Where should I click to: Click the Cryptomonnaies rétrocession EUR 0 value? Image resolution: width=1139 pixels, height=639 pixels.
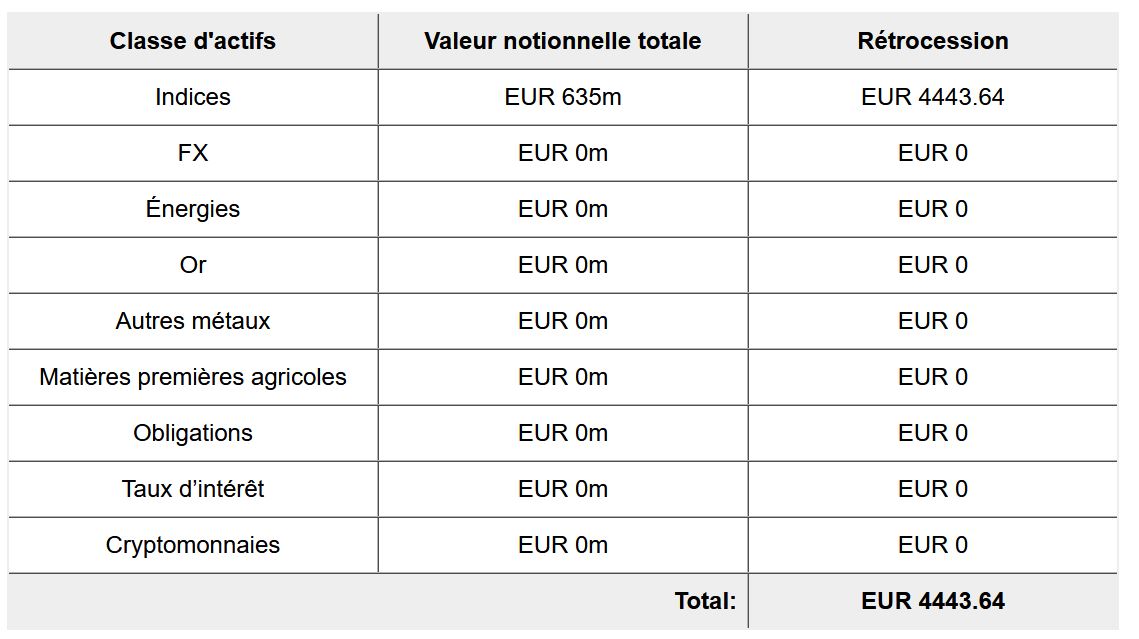932,545
